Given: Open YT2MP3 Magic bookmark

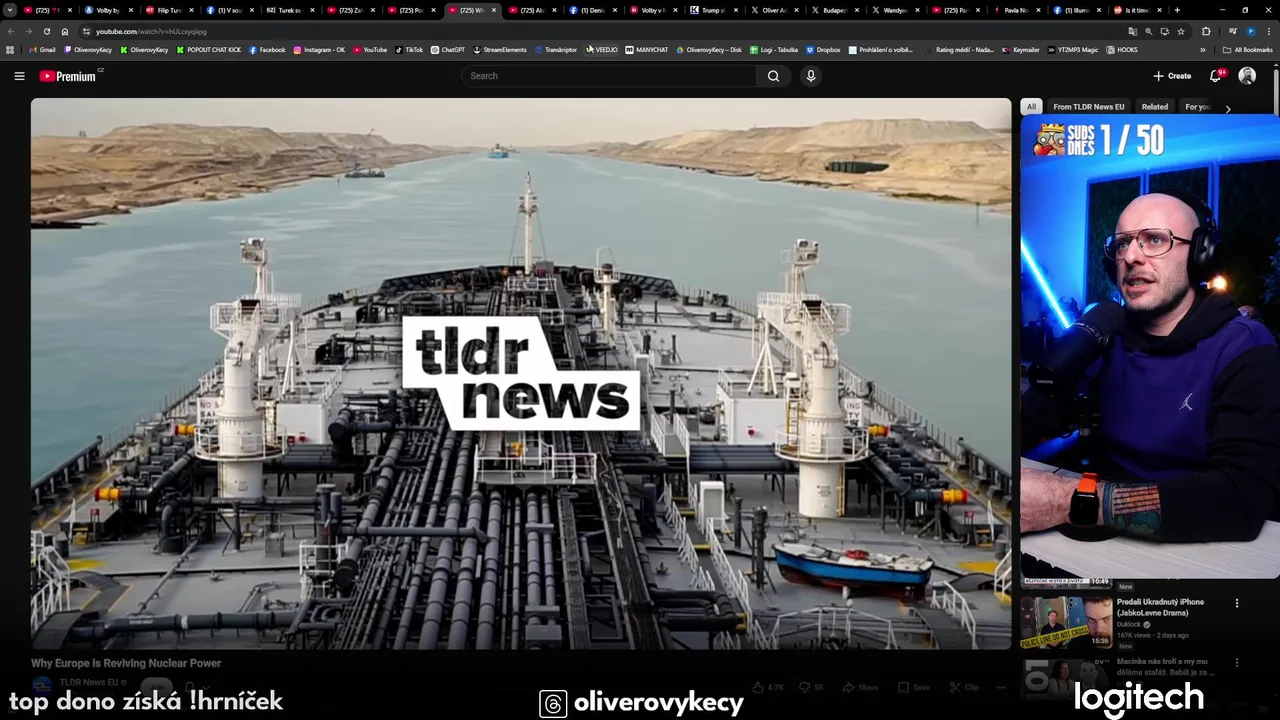Looking at the screenshot, I should [1073, 50].
